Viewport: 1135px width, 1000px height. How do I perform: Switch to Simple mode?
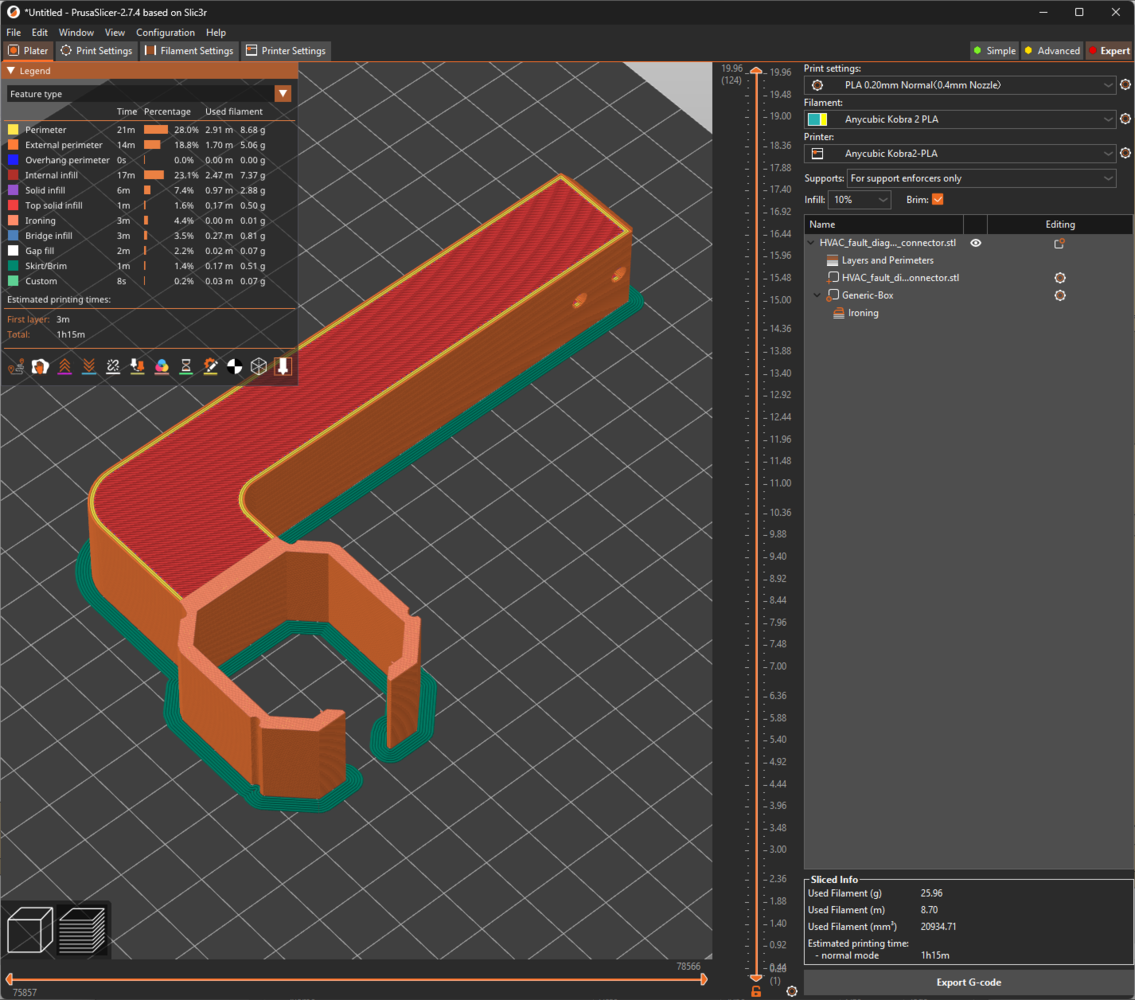pyautogui.click(x=994, y=51)
